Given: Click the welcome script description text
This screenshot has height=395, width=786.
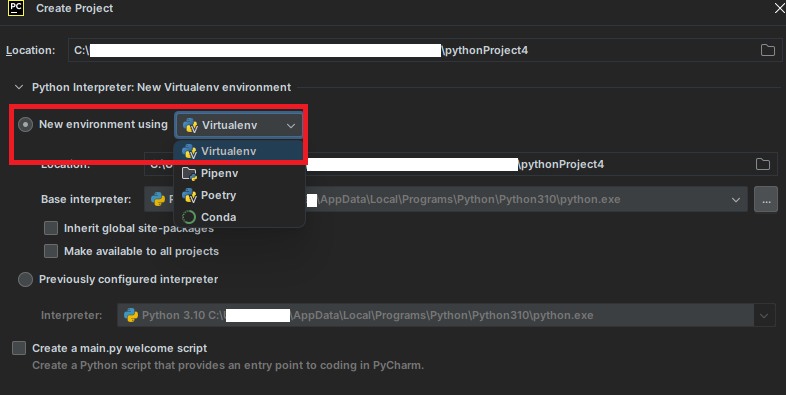Looking at the screenshot, I should click(x=228, y=365).
